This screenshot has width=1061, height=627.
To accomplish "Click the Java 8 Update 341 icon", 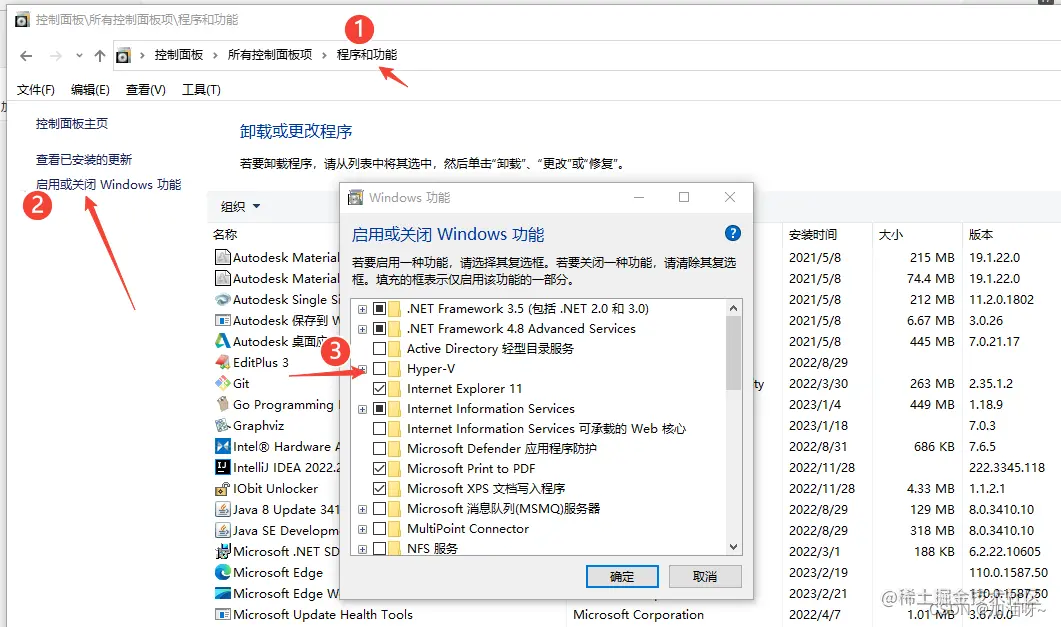I will (223, 509).
